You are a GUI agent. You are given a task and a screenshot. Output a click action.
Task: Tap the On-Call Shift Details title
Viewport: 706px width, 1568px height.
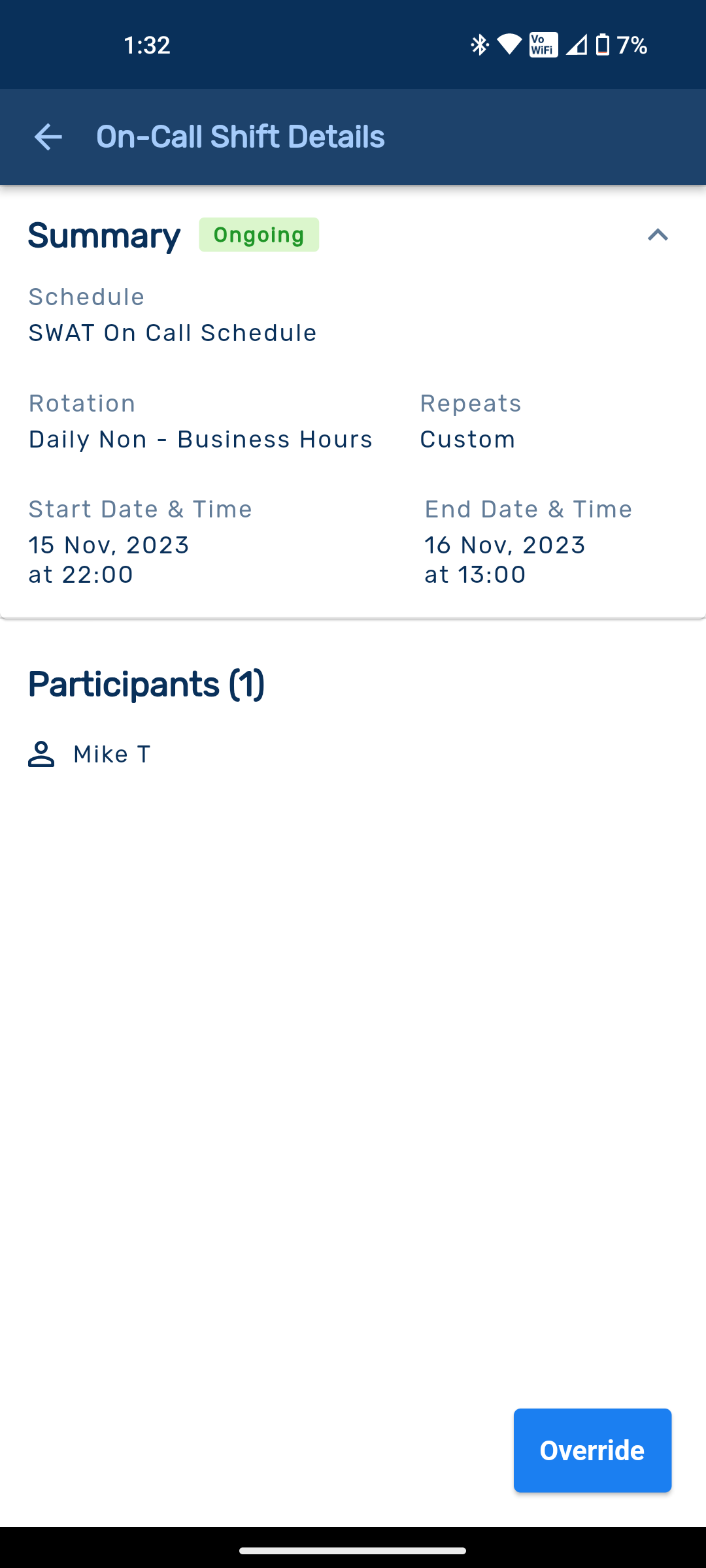[x=240, y=137]
